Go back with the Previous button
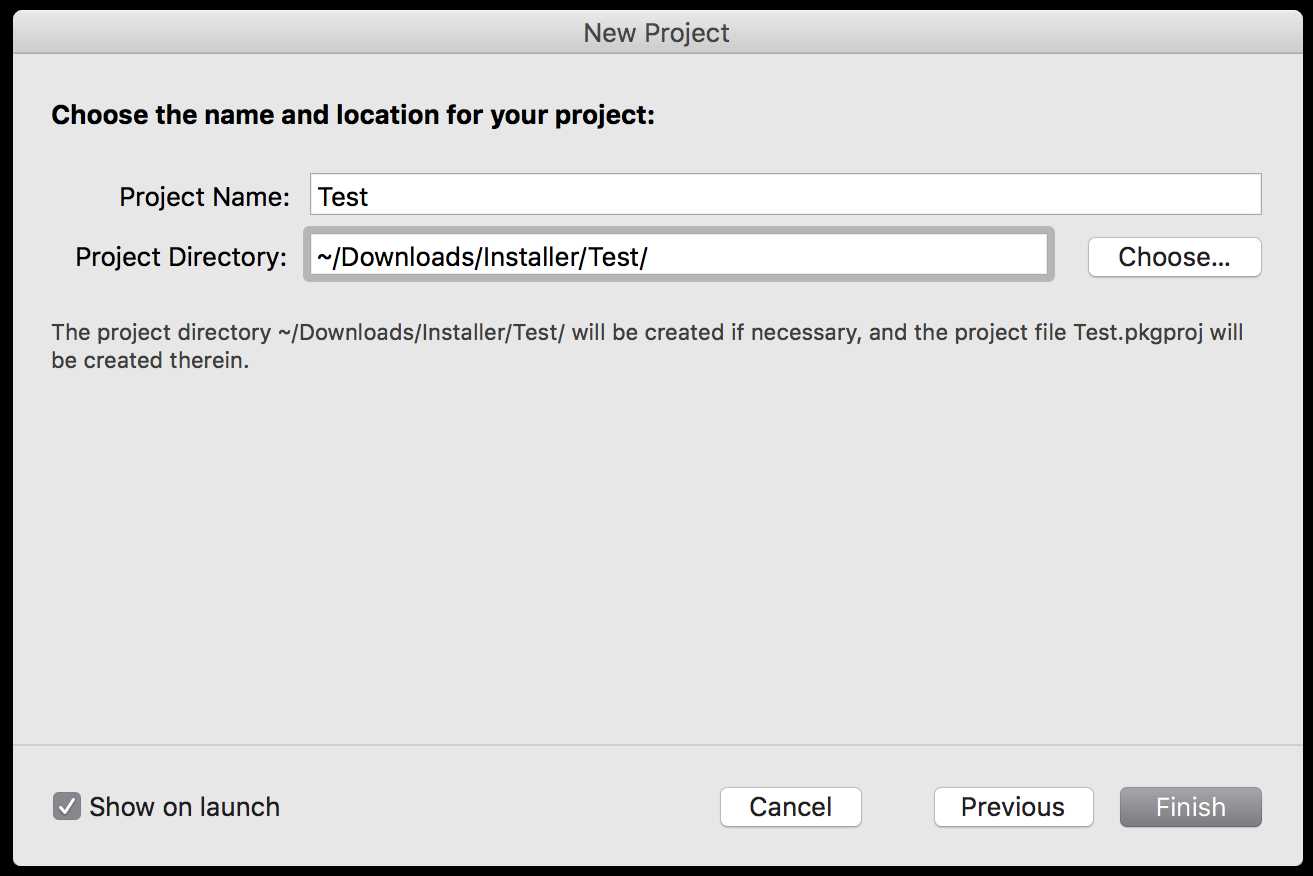Image resolution: width=1313 pixels, height=876 pixels. pos(1013,807)
